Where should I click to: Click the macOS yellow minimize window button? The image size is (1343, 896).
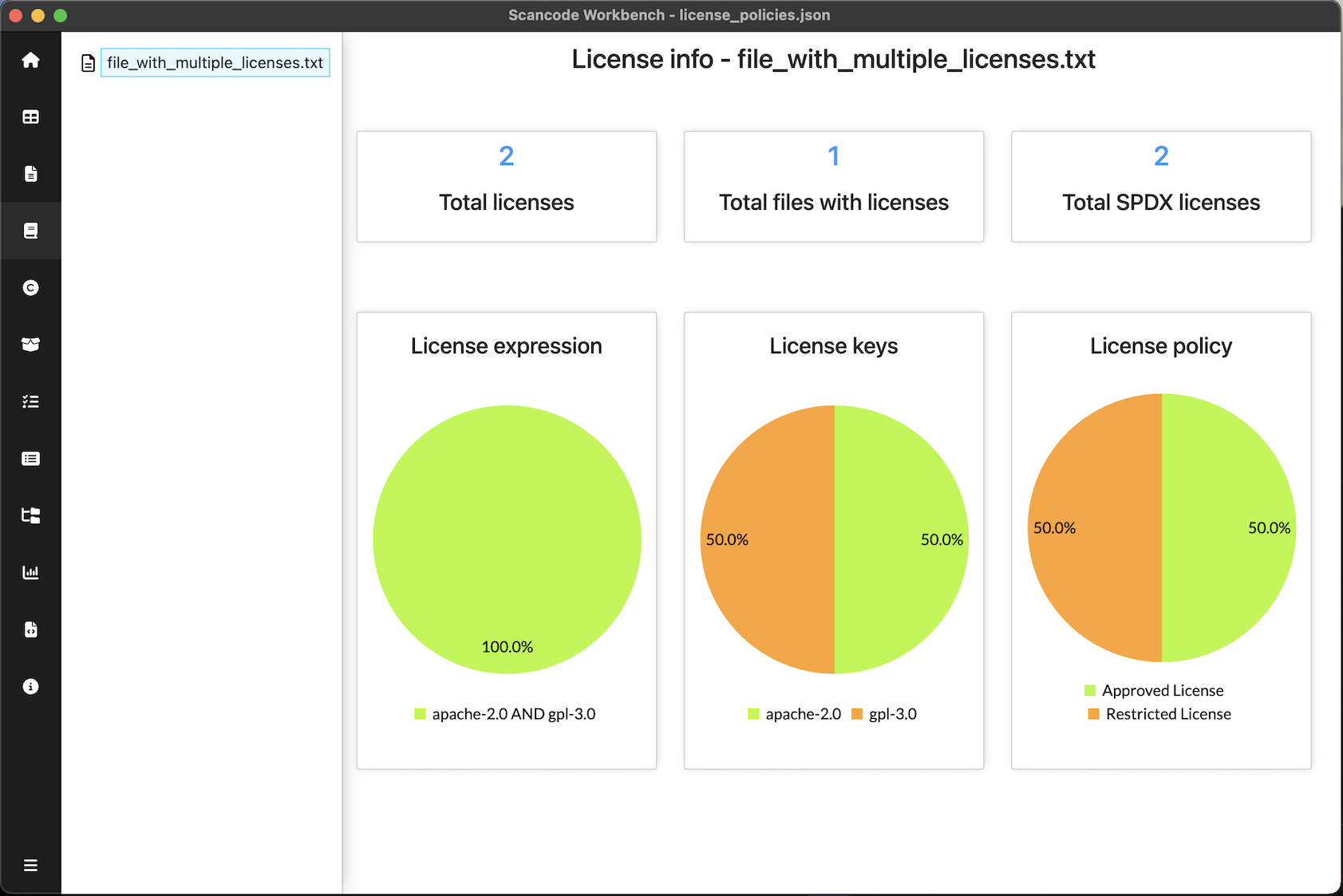[x=38, y=15]
